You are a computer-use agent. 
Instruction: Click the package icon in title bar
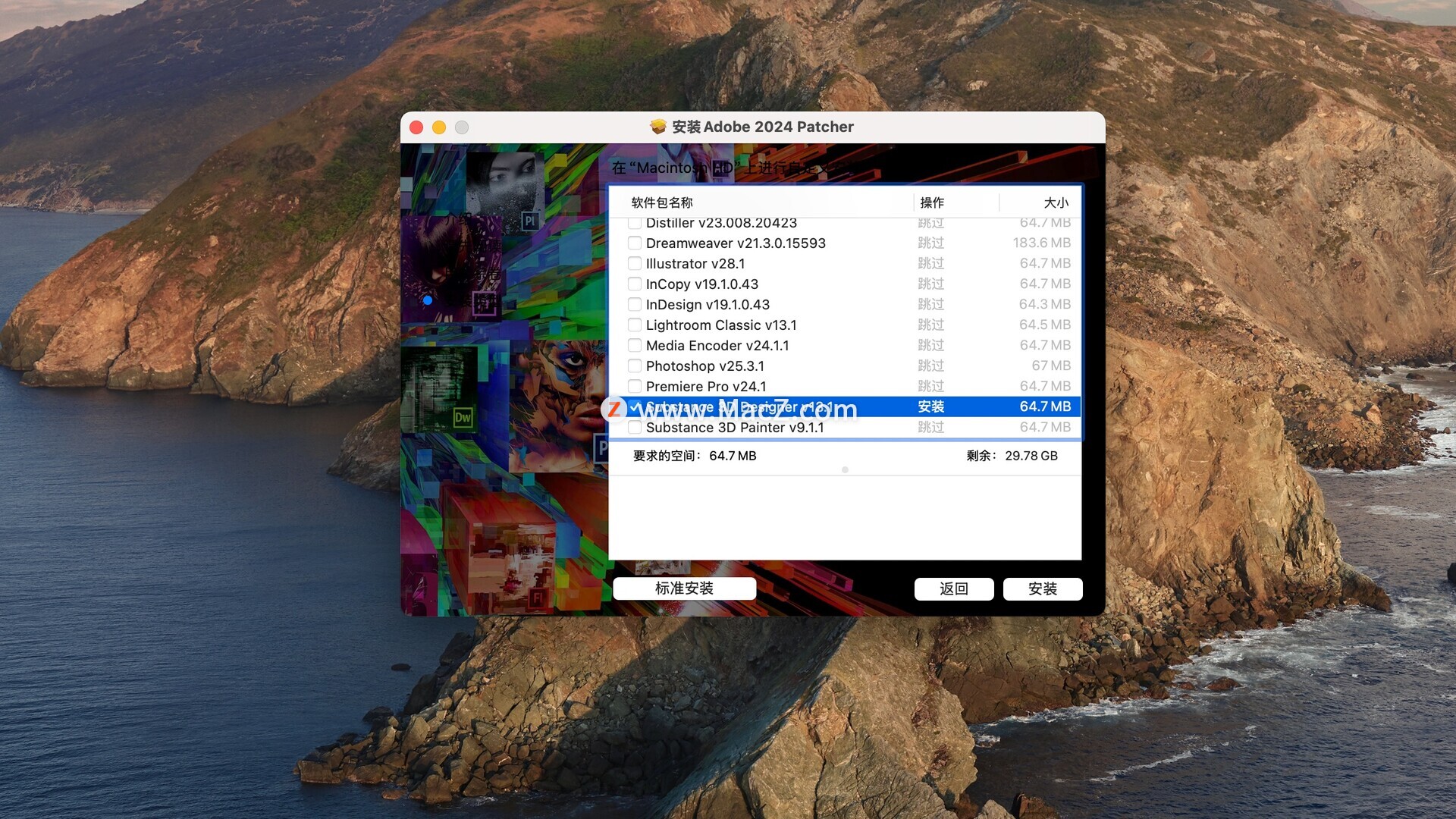658,127
